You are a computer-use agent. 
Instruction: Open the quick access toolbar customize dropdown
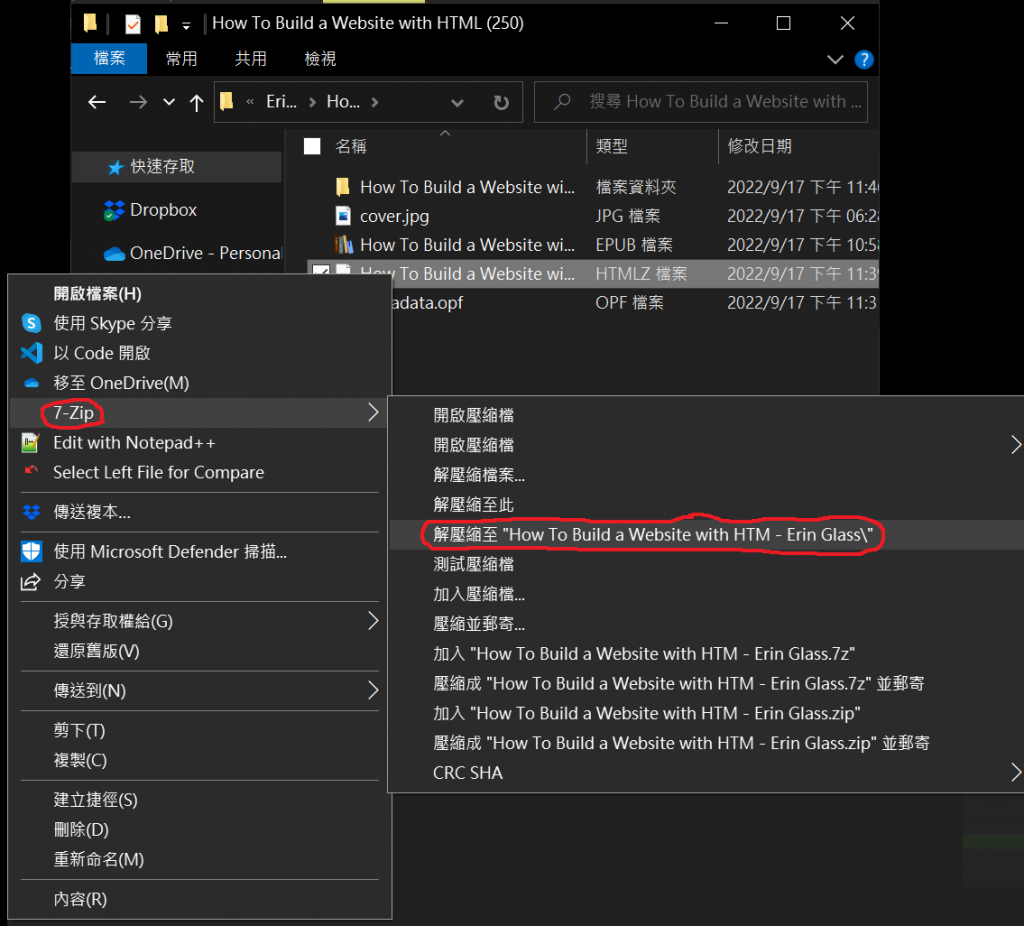(186, 26)
